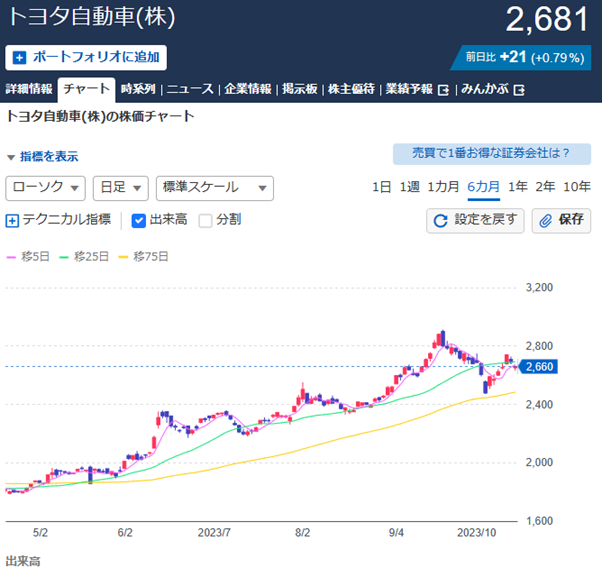Click the paperclip icon in 保存
Image resolution: width=602 pixels, height=568 pixels.
pyautogui.click(x=546, y=220)
